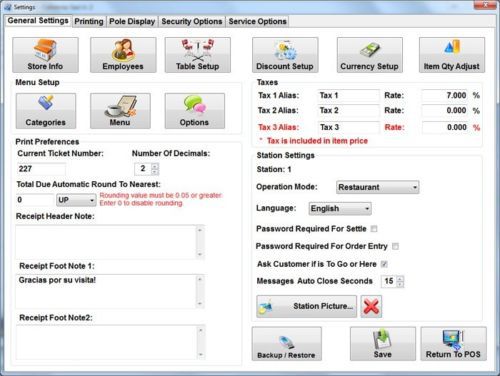Screen dimensions: 500x376
Task: Open Currency Setup
Action: [370, 55]
